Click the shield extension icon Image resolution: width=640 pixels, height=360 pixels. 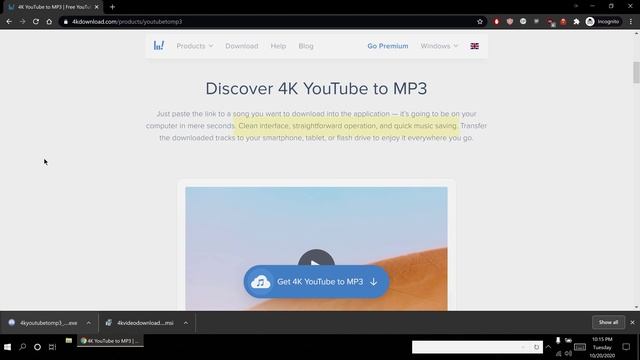(x=510, y=22)
